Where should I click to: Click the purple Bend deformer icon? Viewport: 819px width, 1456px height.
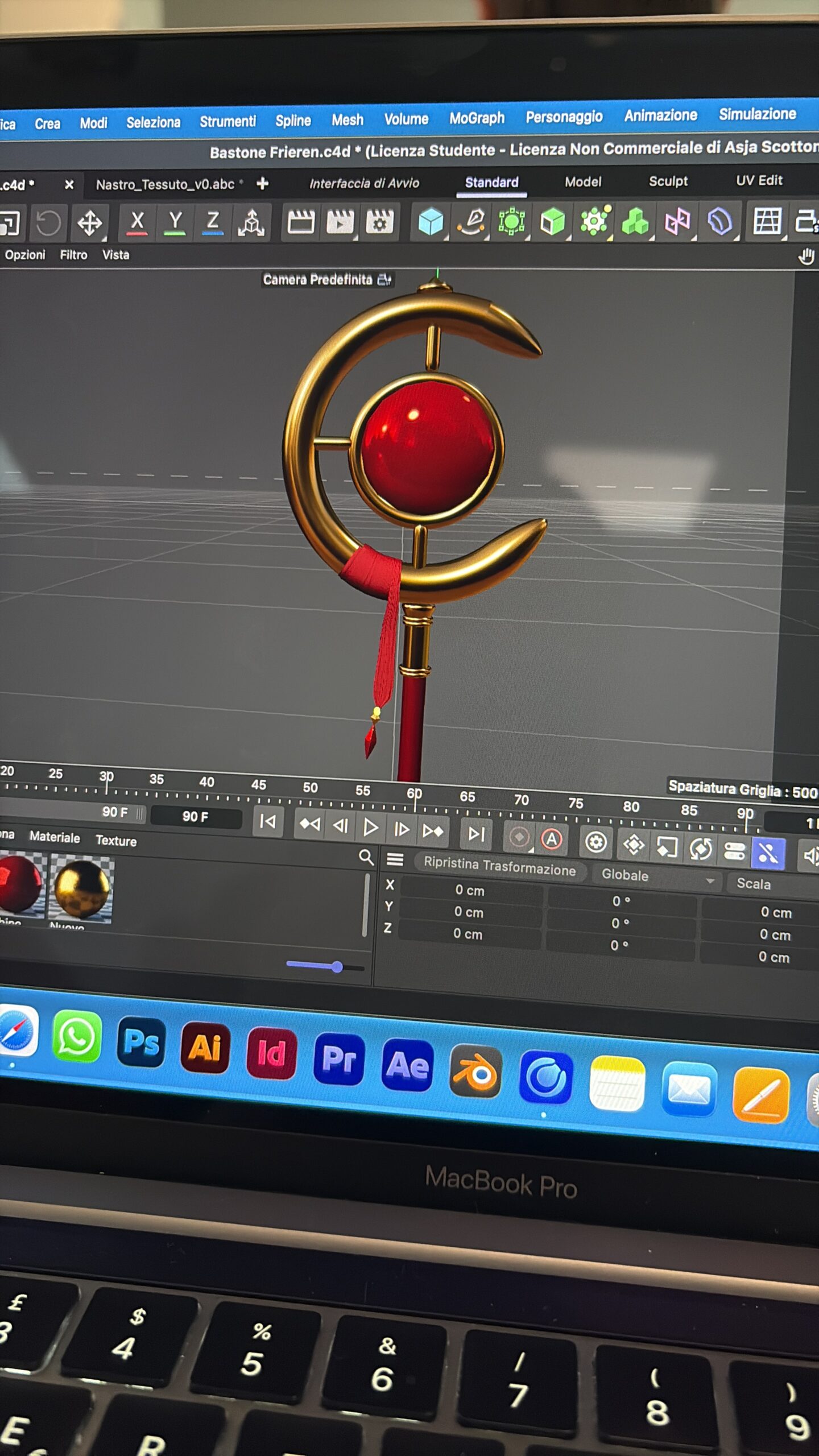pyautogui.click(x=719, y=221)
